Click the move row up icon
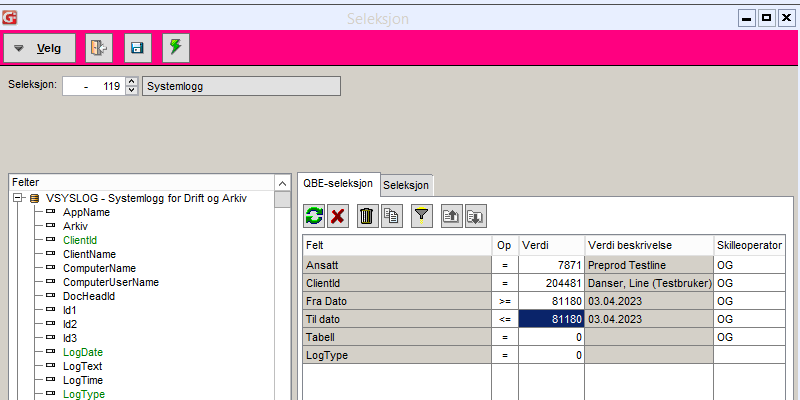Image resolution: width=800 pixels, height=400 pixels. pyautogui.click(x=452, y=216)
